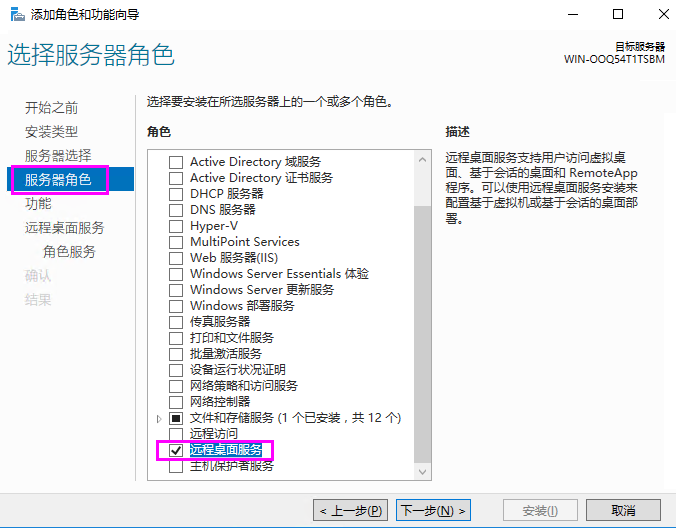Uncheck the 远程桌面服务 checkbox
Image resolution: width=676 pixels, height=529 pixels.
[176, 450]
